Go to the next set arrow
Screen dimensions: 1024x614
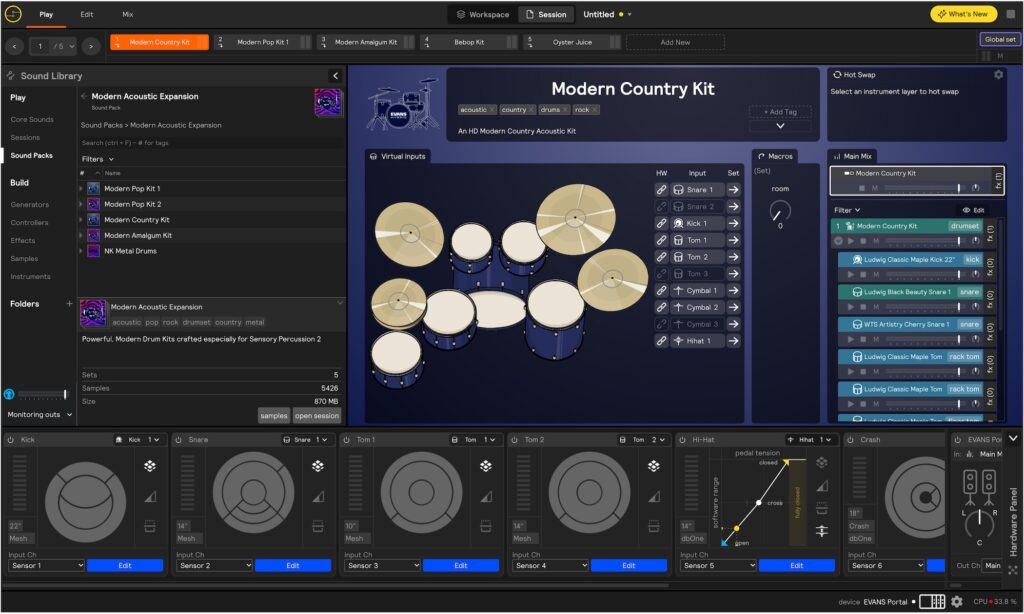tap(91, 46)
